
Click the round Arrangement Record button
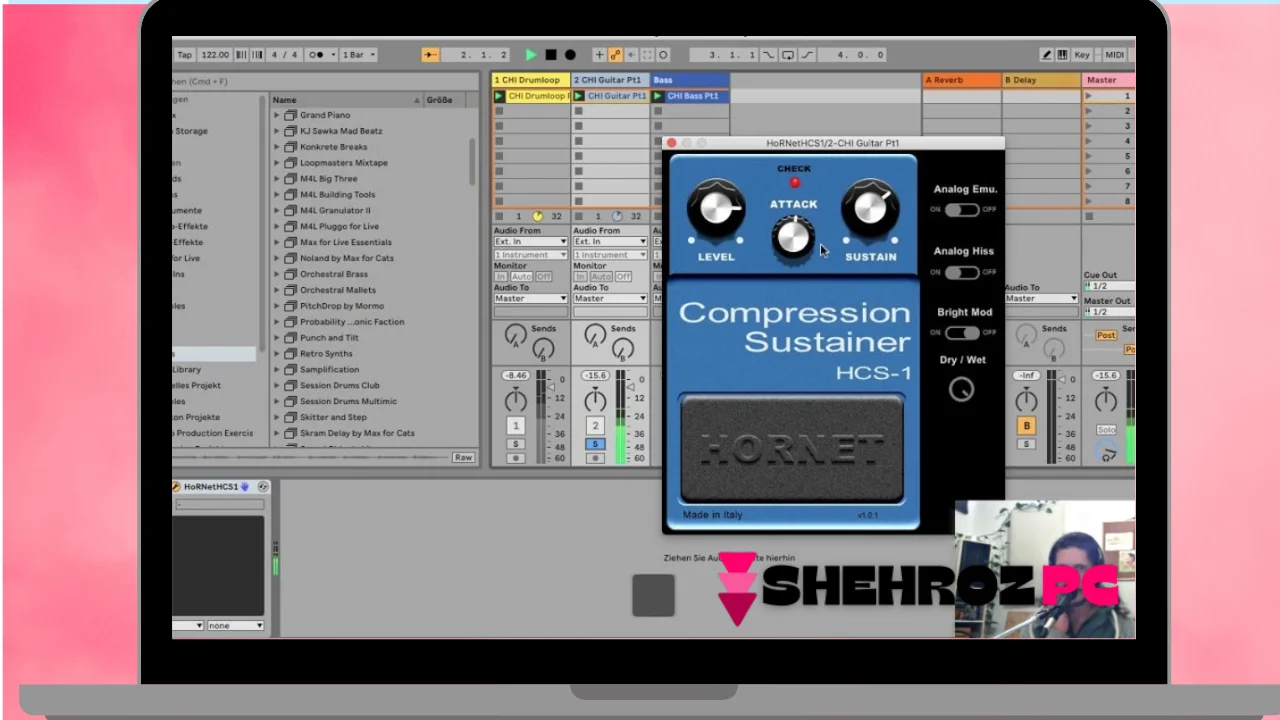(x=570, y=55)
